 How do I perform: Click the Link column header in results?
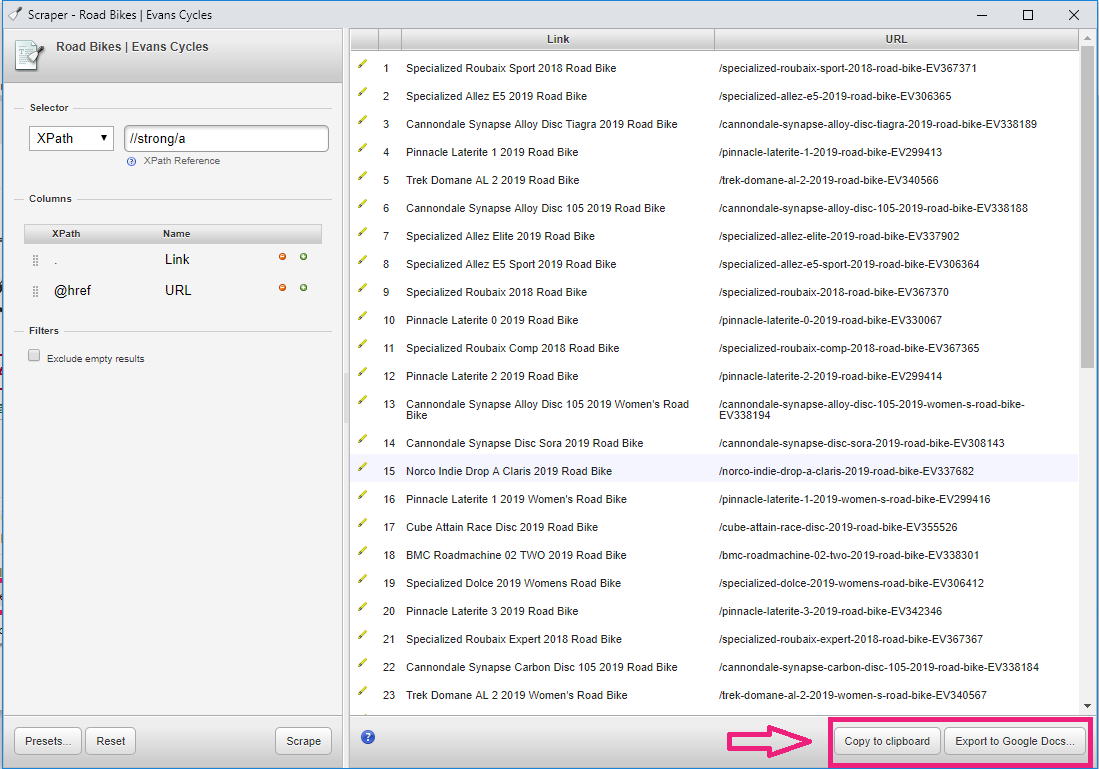coord(558,39)
